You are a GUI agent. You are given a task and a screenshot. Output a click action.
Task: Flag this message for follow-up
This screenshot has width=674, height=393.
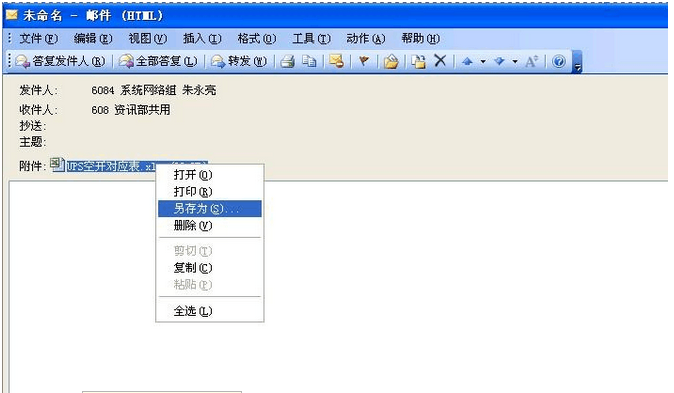tap(364, 61)
